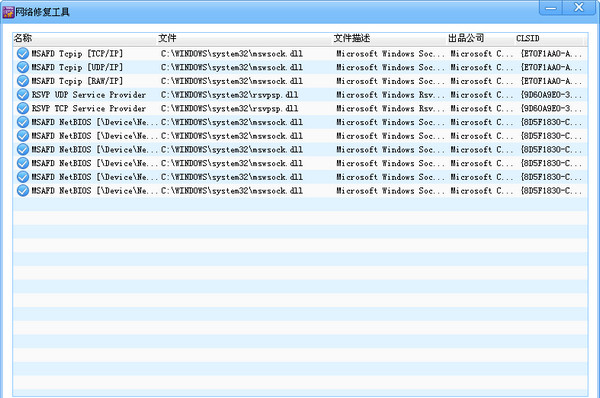Toggle the check icon for RSVP TCP Service Provider
Screen dimensions: 600x398
(x=23, y=108)
